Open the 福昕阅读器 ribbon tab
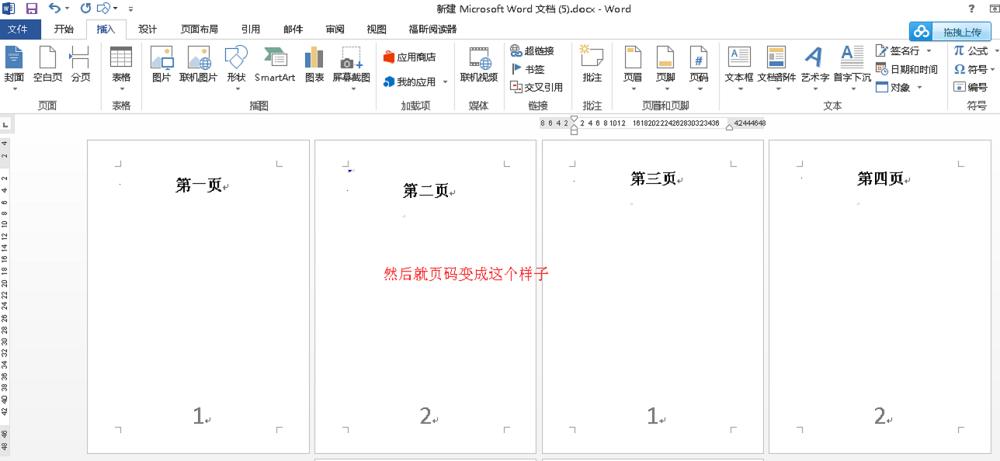 (x=432, y=29)
